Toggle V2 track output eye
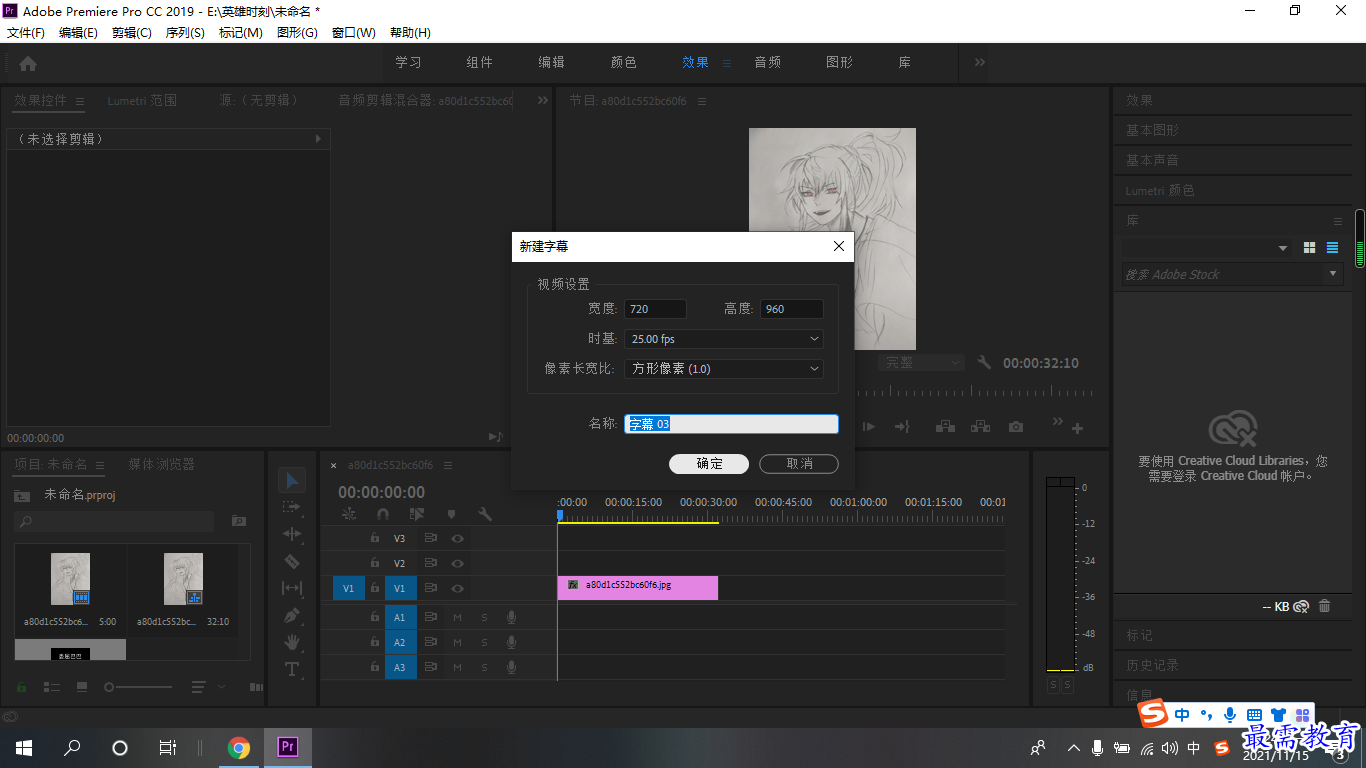The height and width of the screenshot is (768, 1366). coord(457,563)
